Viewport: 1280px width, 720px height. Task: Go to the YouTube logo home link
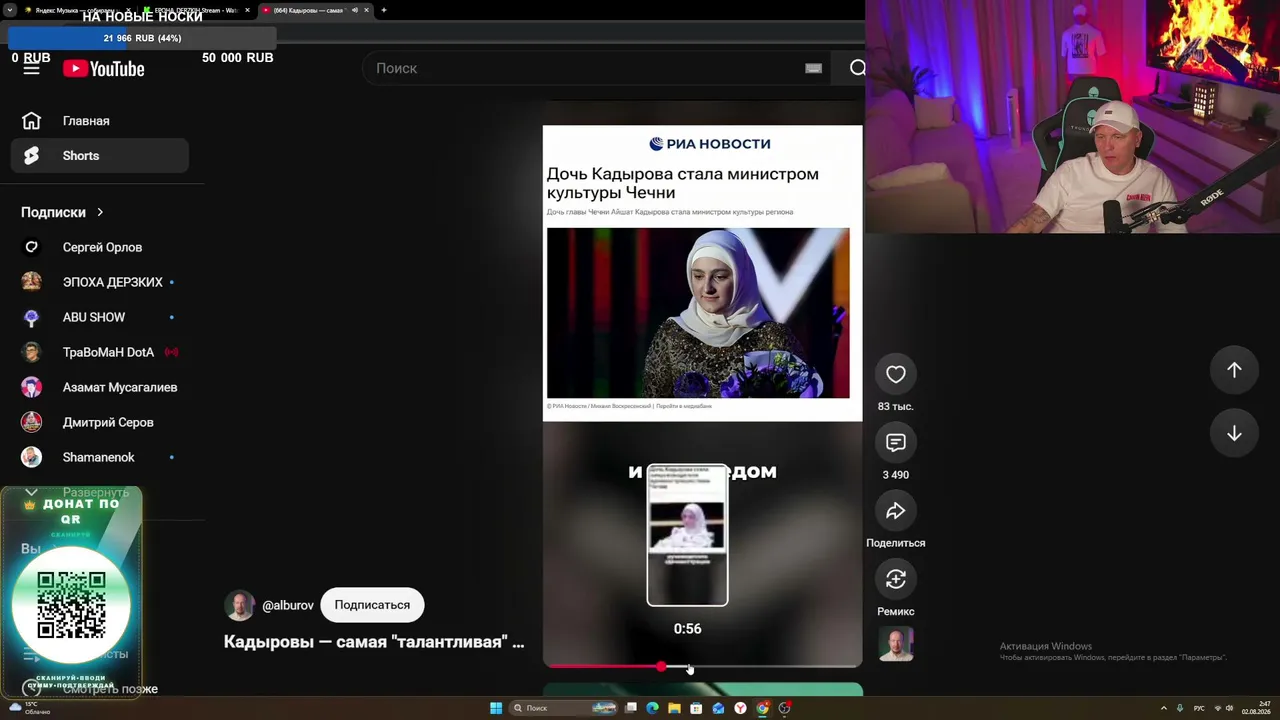coord(104,69)
